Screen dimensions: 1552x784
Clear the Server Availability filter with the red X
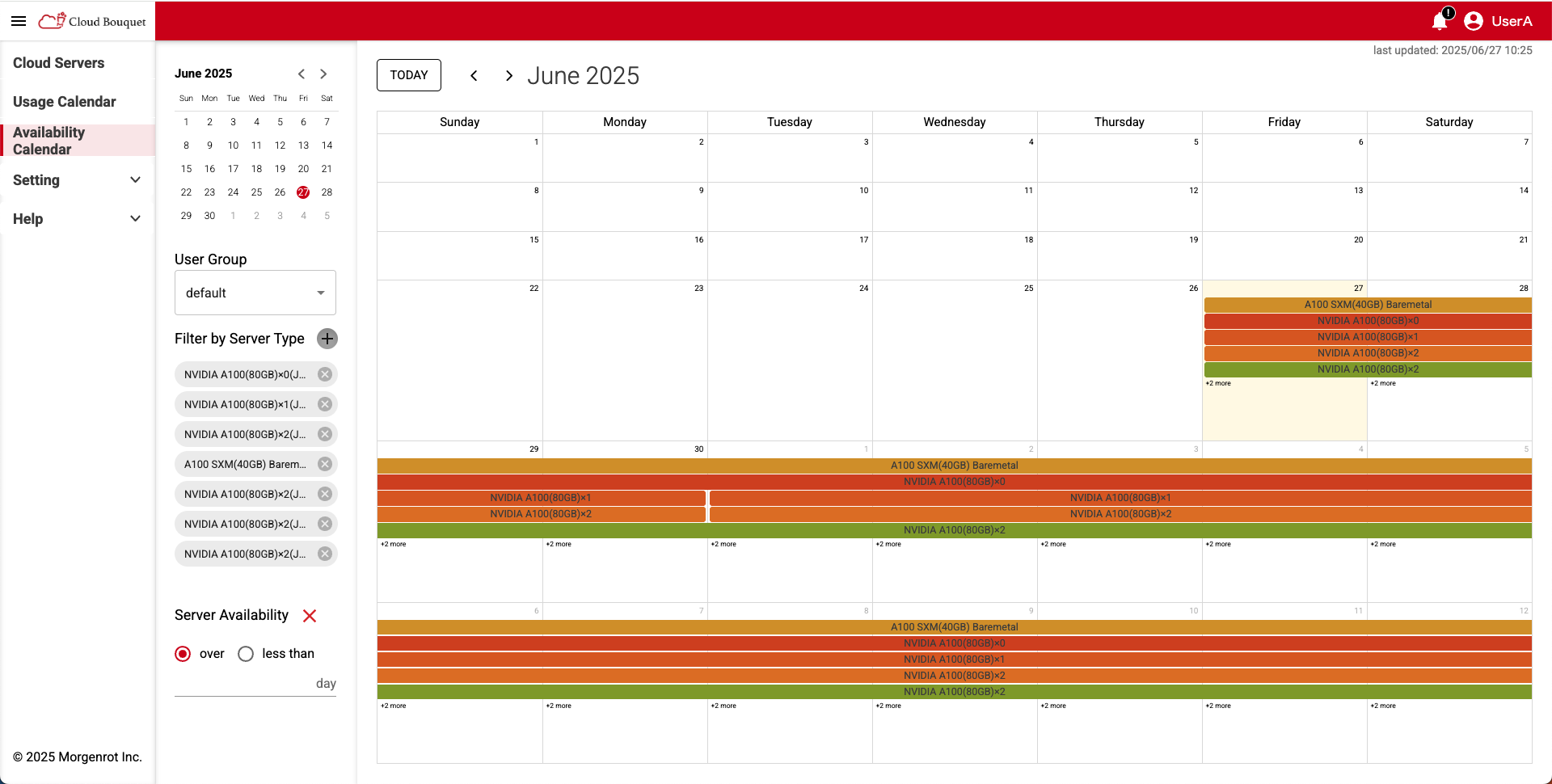[x=310, y=615]
